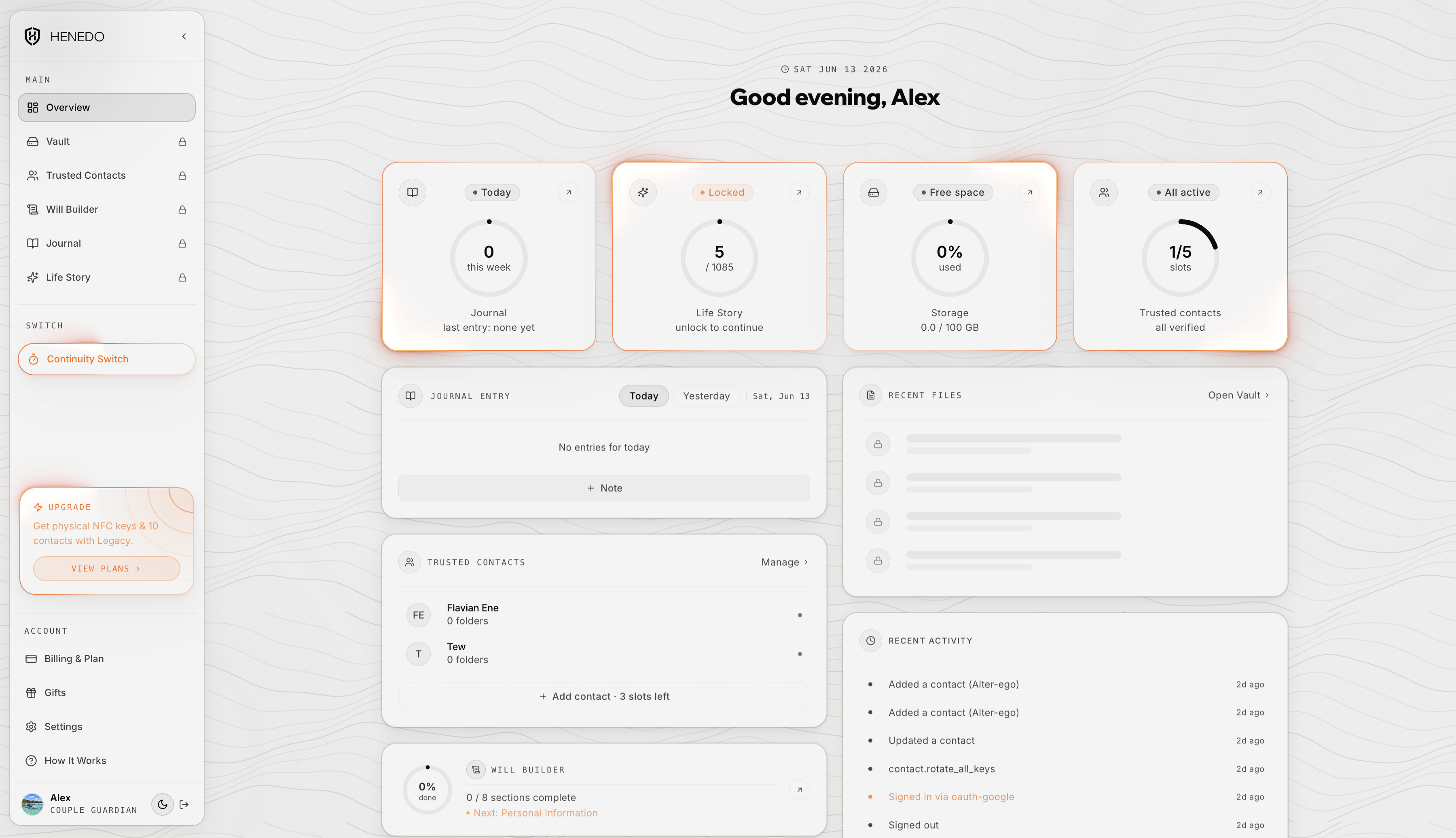Open Journal from the sidebar
This screenshot has width=1456, height=838.
[x=106, y=243]
